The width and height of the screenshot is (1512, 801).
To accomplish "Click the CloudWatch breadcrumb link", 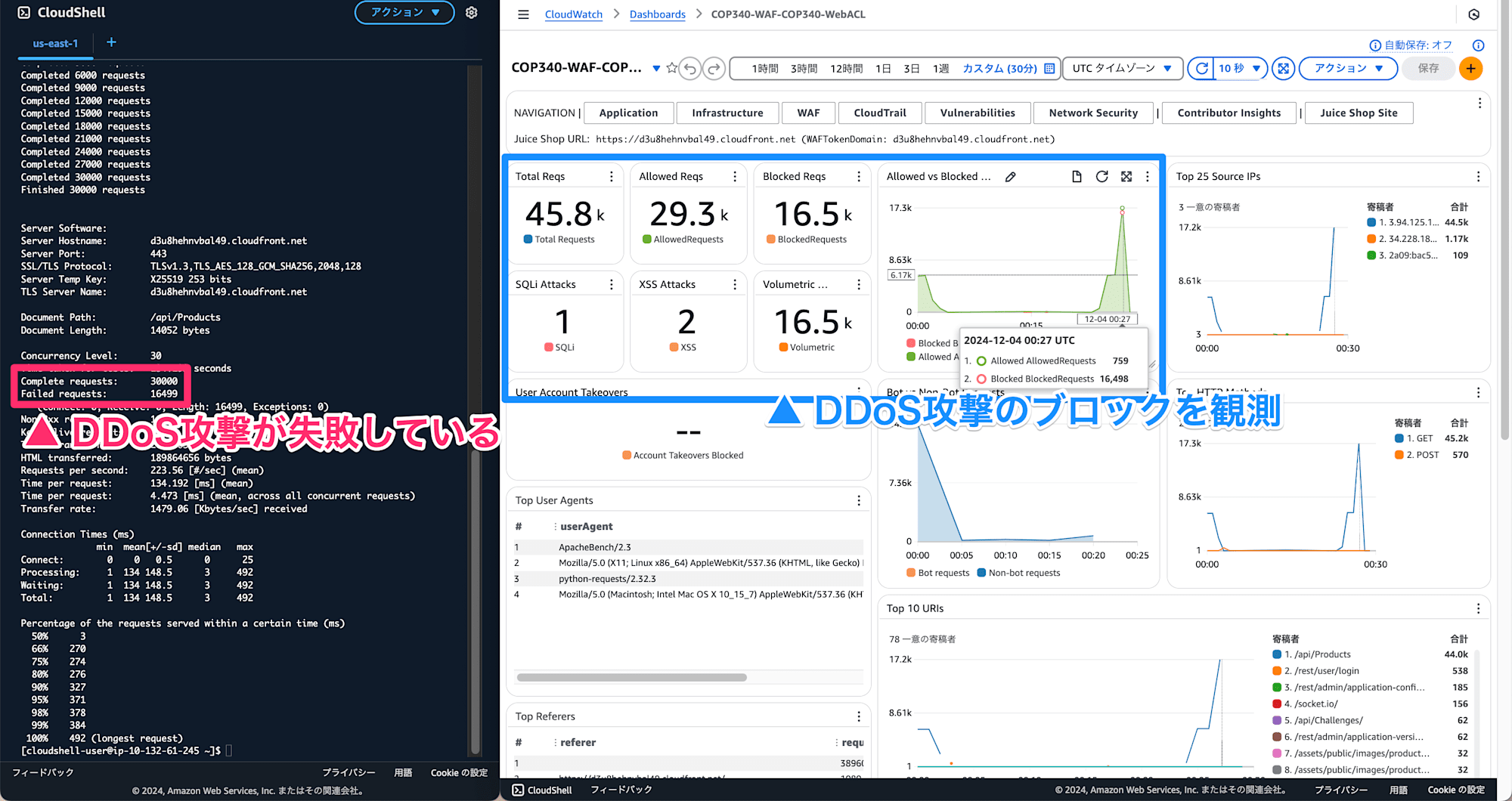I will (x=574, y=14).
